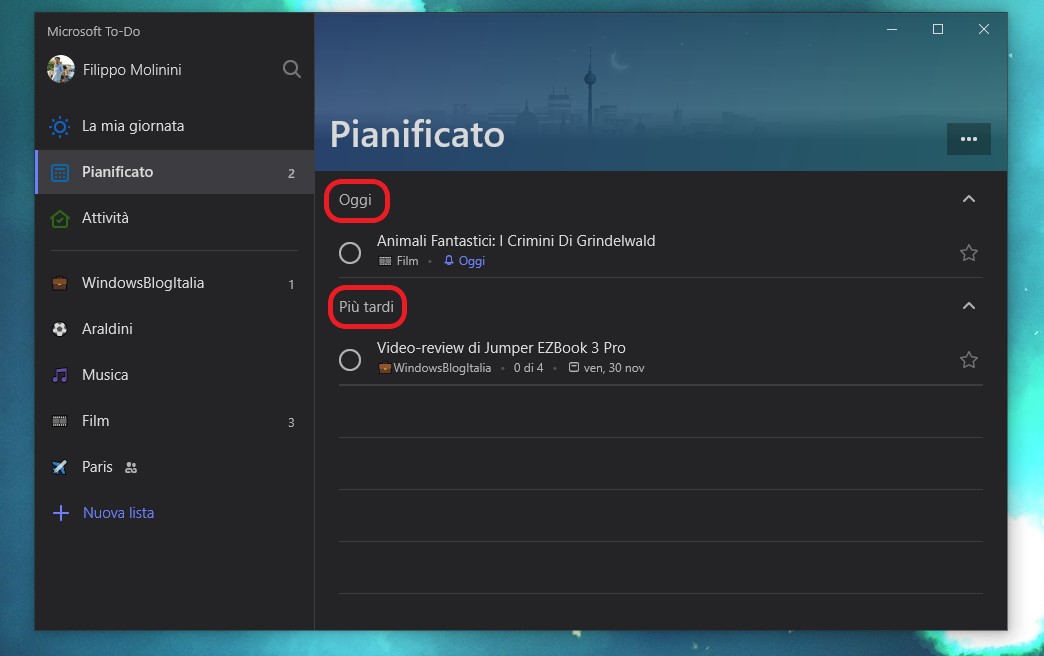
Task: Mark Video-review di Jumper EZBook as completed
Action: (x=350, y=360)
